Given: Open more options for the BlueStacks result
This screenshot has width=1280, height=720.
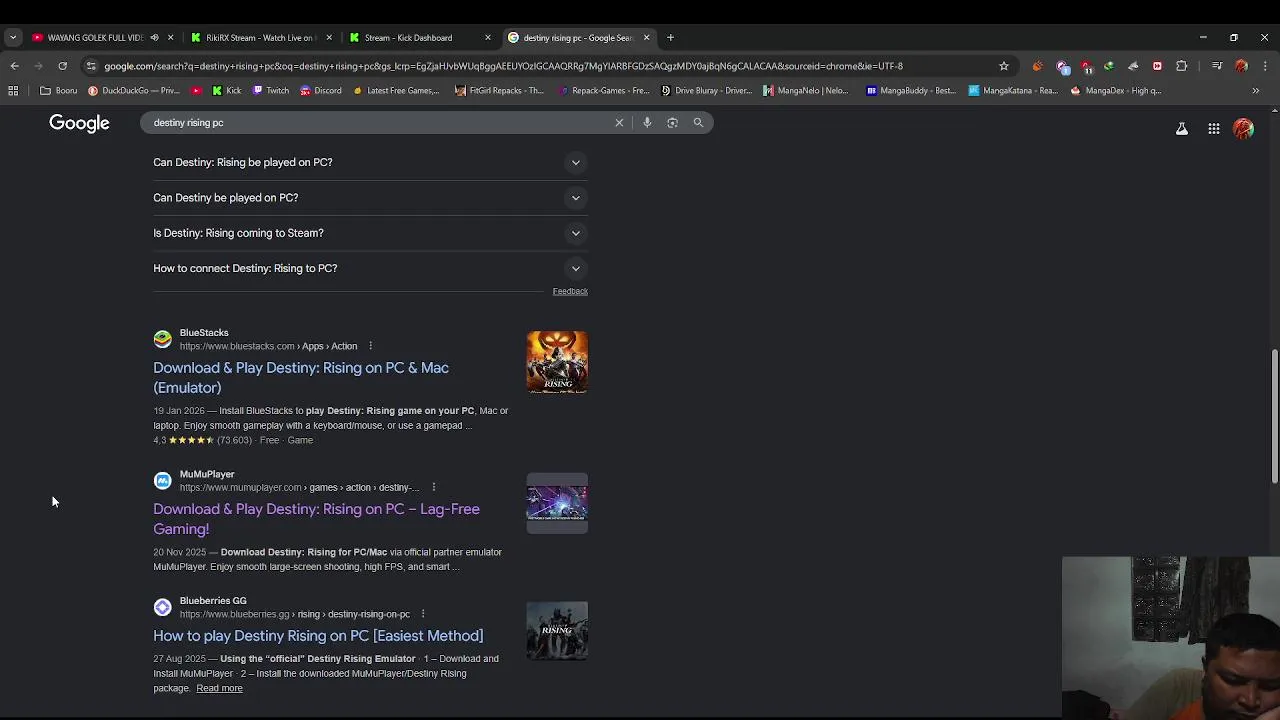Looking at the screenshot, I should 370,346.
